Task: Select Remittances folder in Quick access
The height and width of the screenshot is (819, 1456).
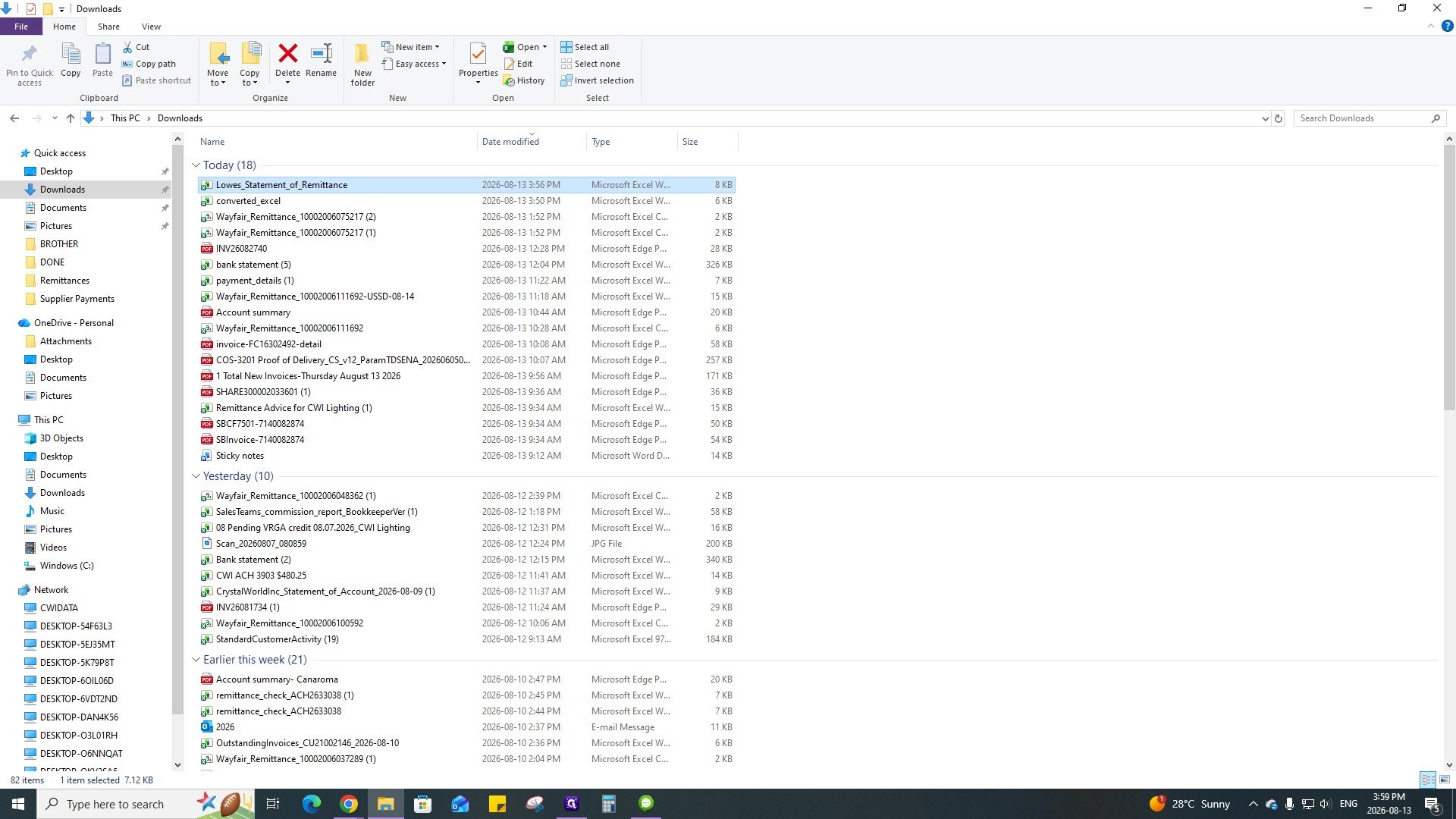Action: [64, 281]
